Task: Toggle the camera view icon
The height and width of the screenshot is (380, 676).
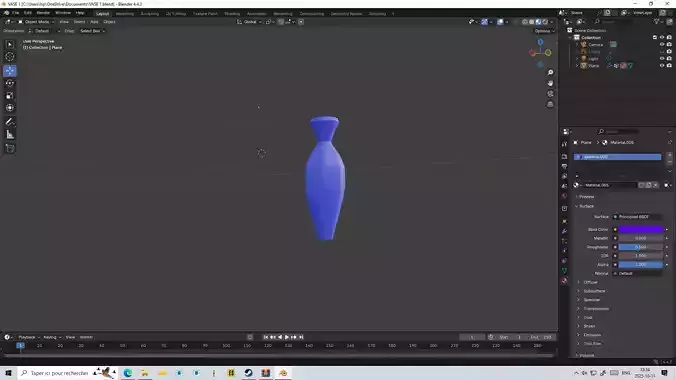Action: [550, 94]
